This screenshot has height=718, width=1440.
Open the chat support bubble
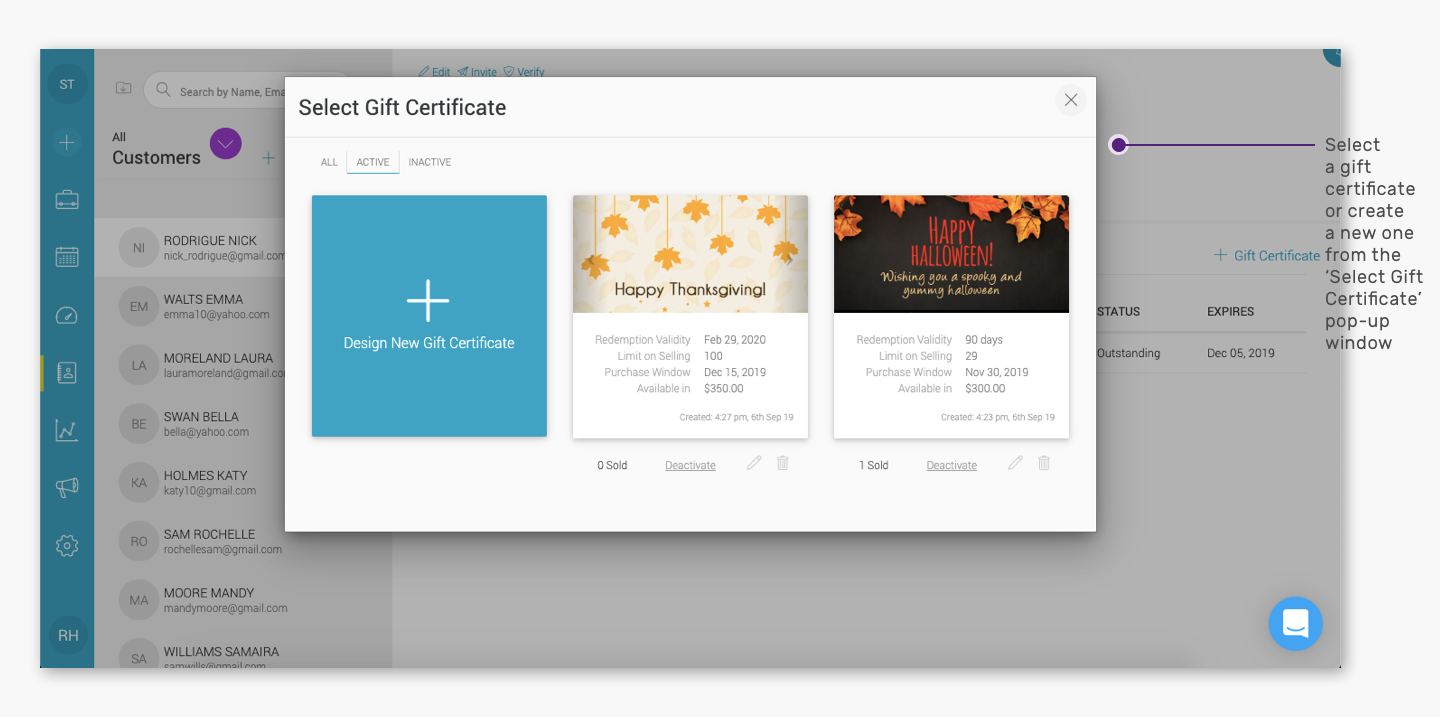tap(1296, 624)
